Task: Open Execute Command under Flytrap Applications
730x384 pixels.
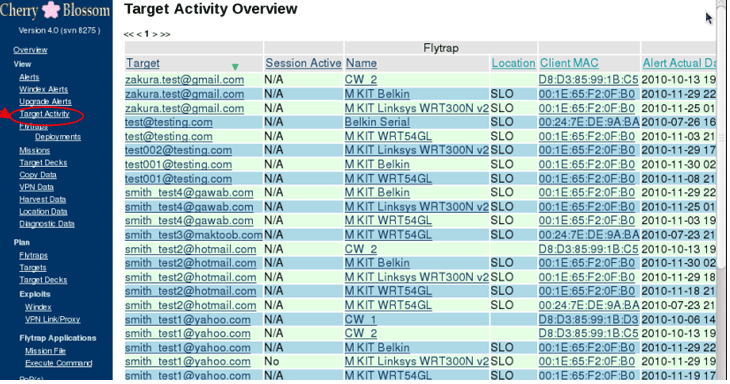Action: click(59, 363)
